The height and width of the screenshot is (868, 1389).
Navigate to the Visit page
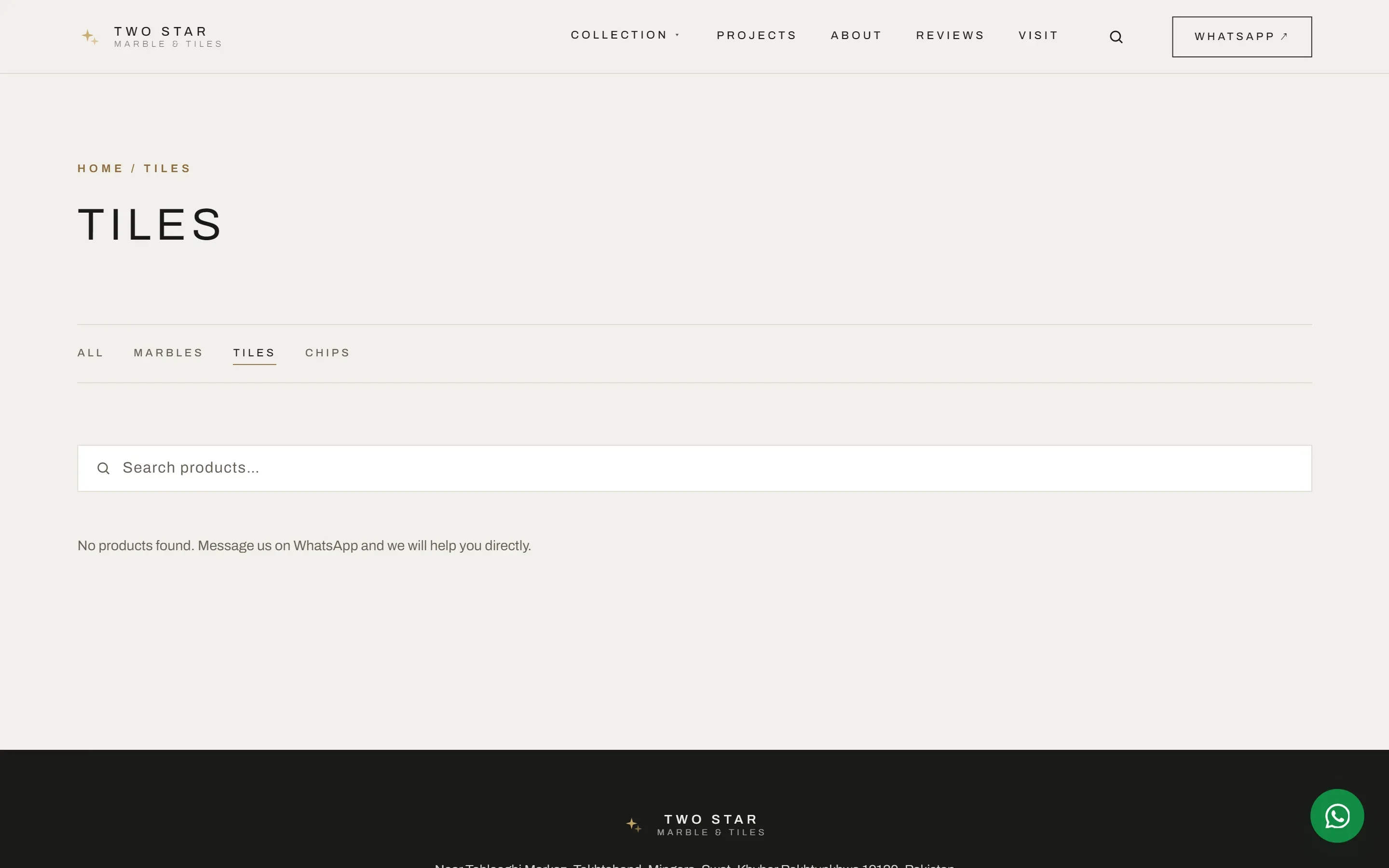pyautogui.click(x=1038, y=36)
